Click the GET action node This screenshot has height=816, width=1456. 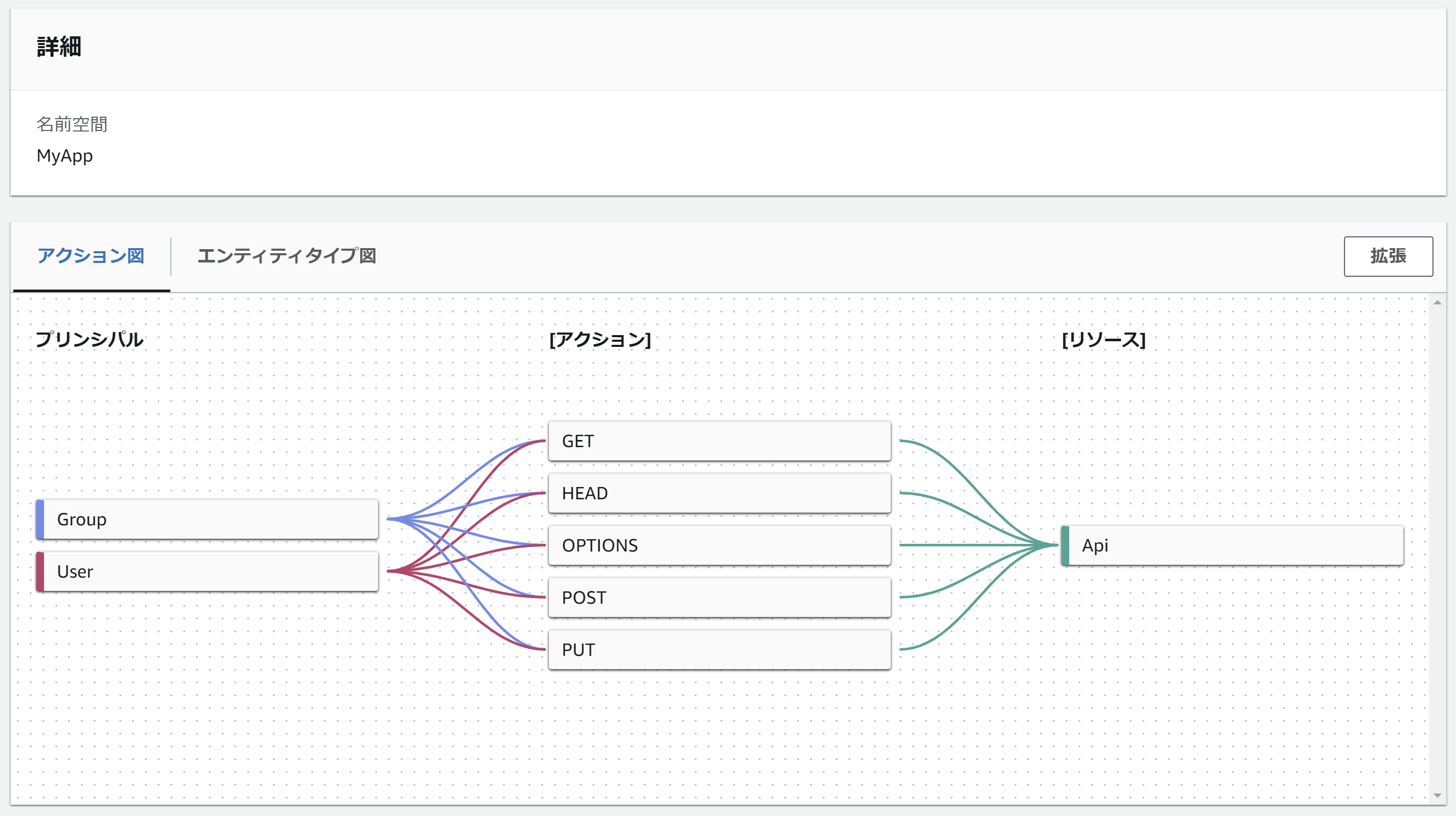[x=719, y=441]
